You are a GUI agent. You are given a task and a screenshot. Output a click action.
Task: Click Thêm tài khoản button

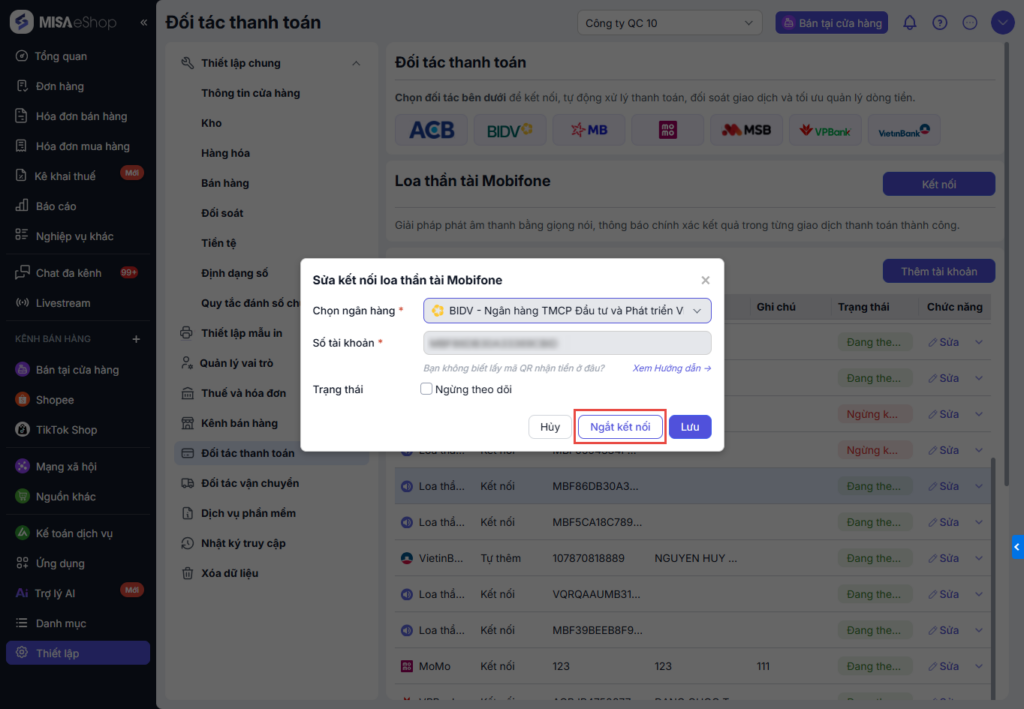coord(938,272)
